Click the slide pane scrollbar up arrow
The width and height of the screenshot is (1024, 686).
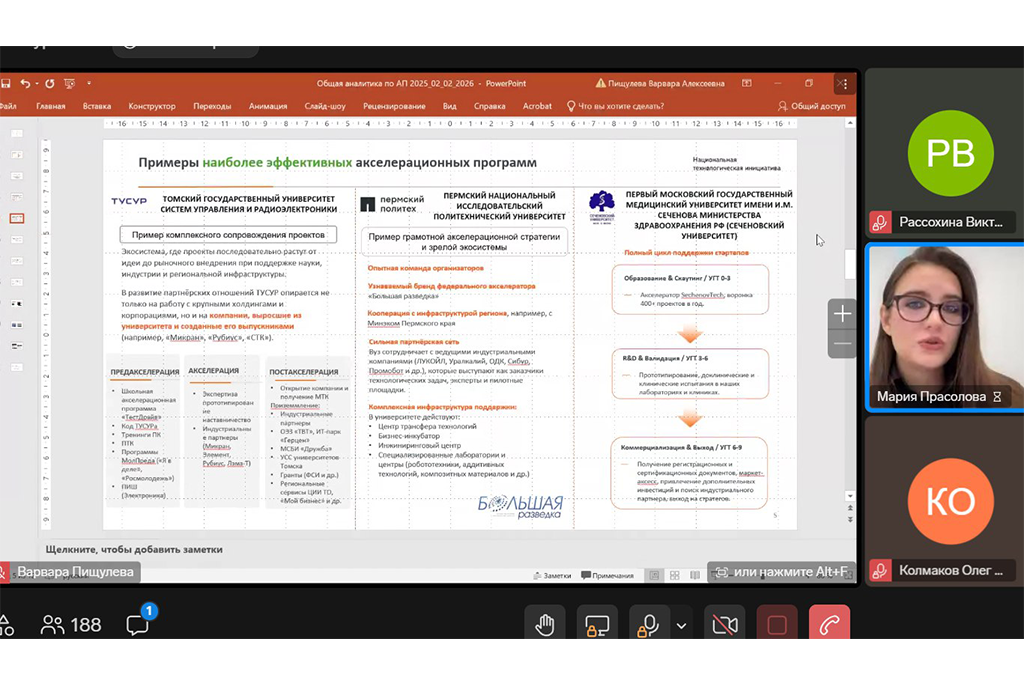click(x=850, y=123)
